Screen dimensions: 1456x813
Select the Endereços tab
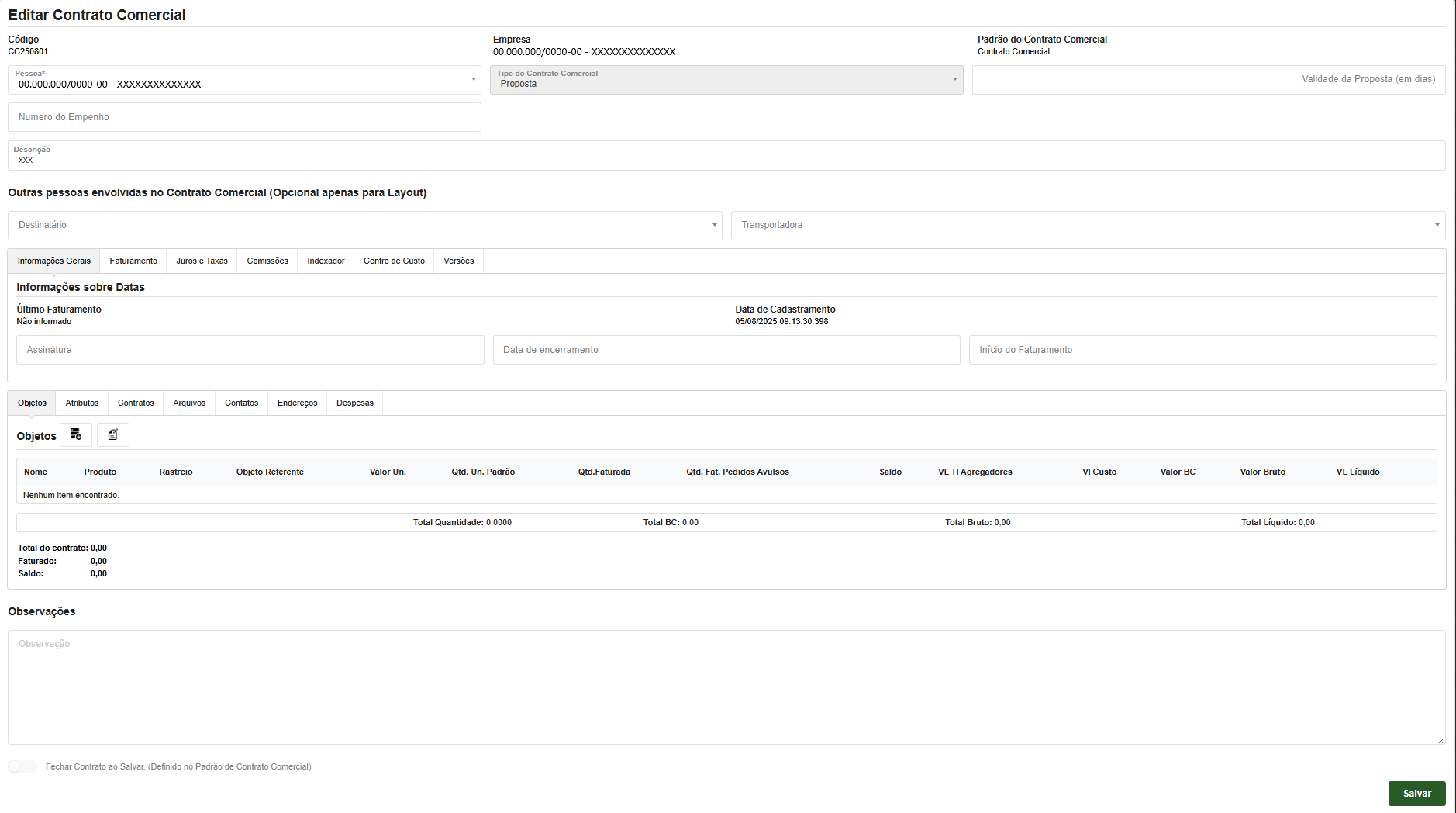click(297, 403)
